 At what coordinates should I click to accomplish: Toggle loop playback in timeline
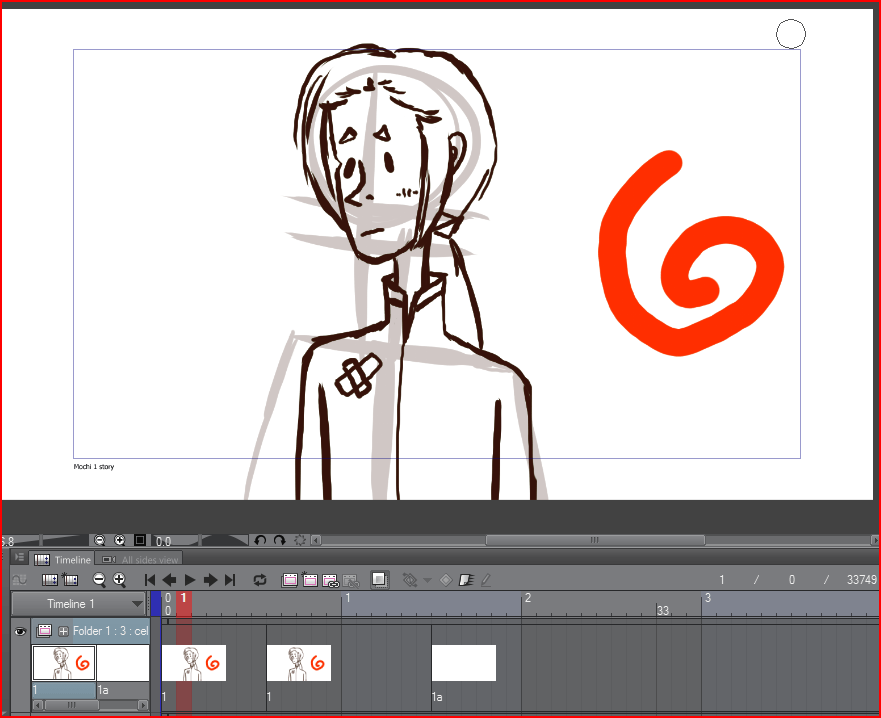point(260,580)
